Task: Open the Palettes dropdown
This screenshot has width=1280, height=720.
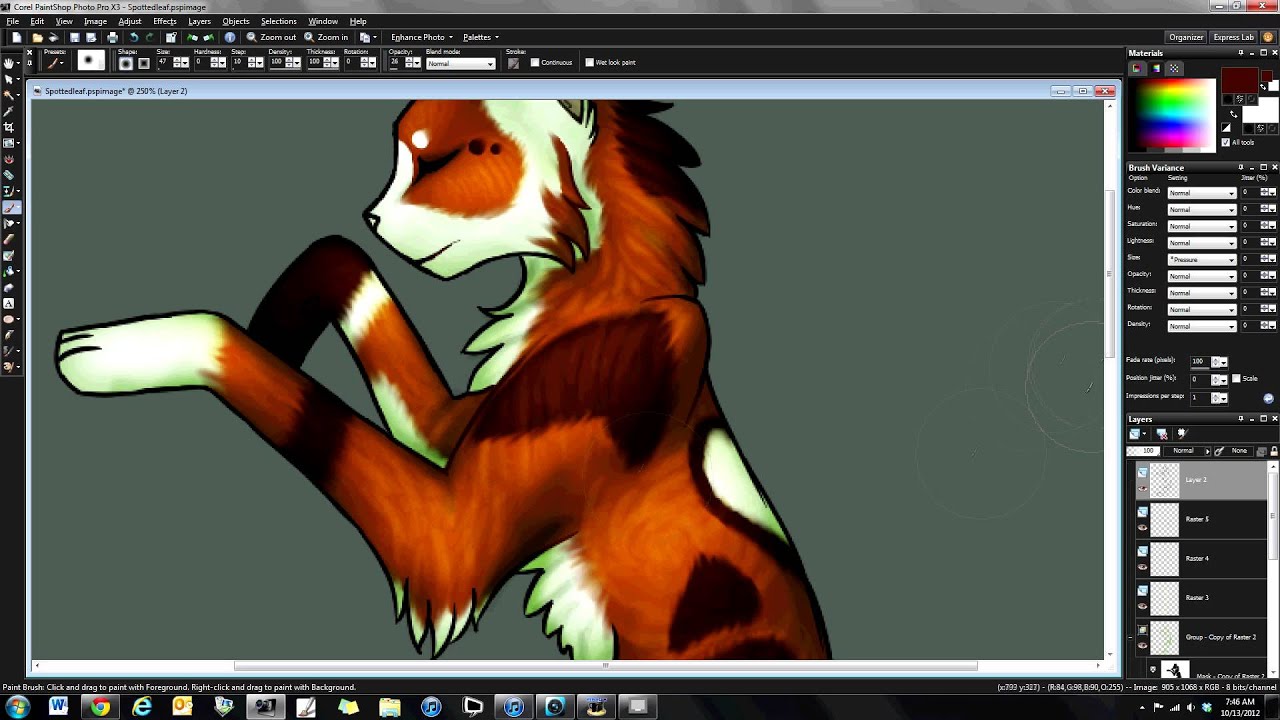Action: point(481,37)
